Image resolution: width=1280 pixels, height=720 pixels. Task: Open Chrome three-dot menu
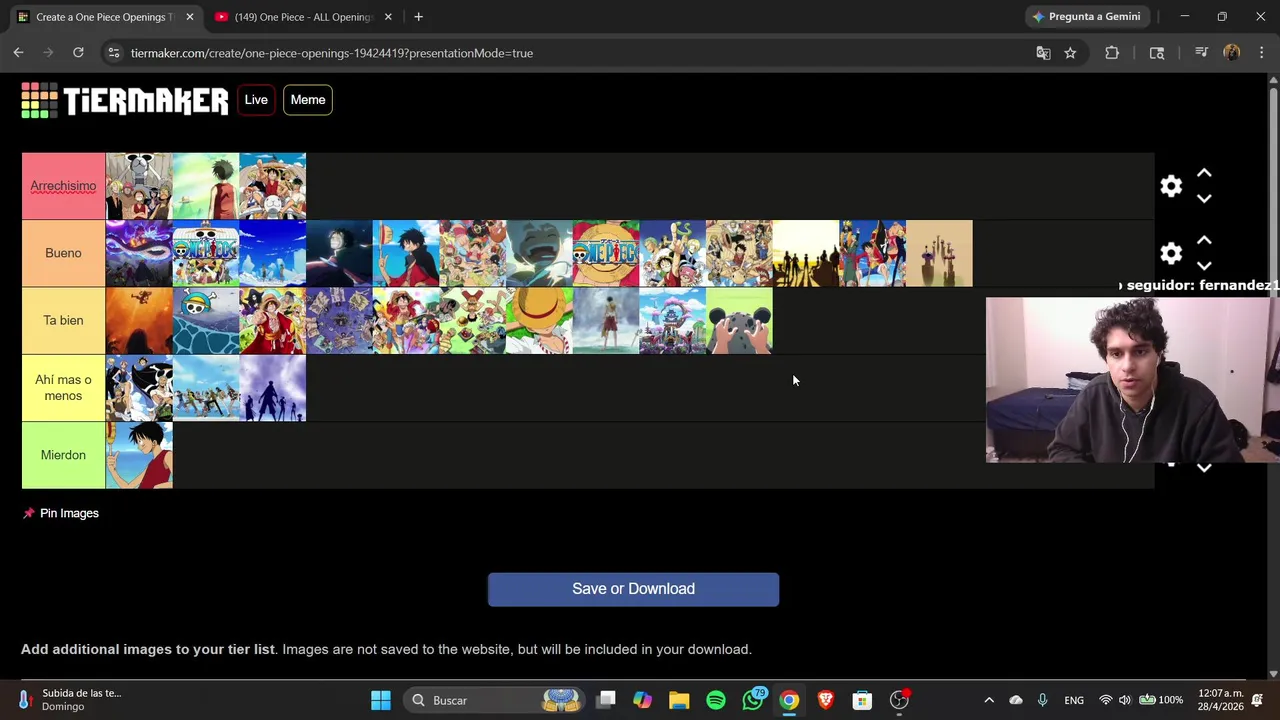1261,53
